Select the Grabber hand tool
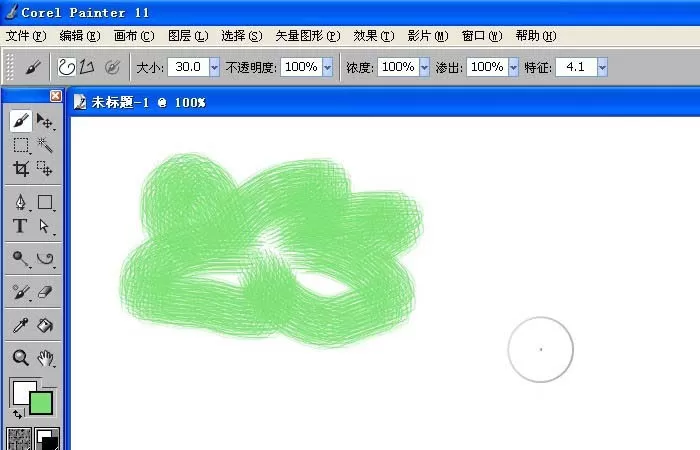Screen dimensions: 700x450 45,358
